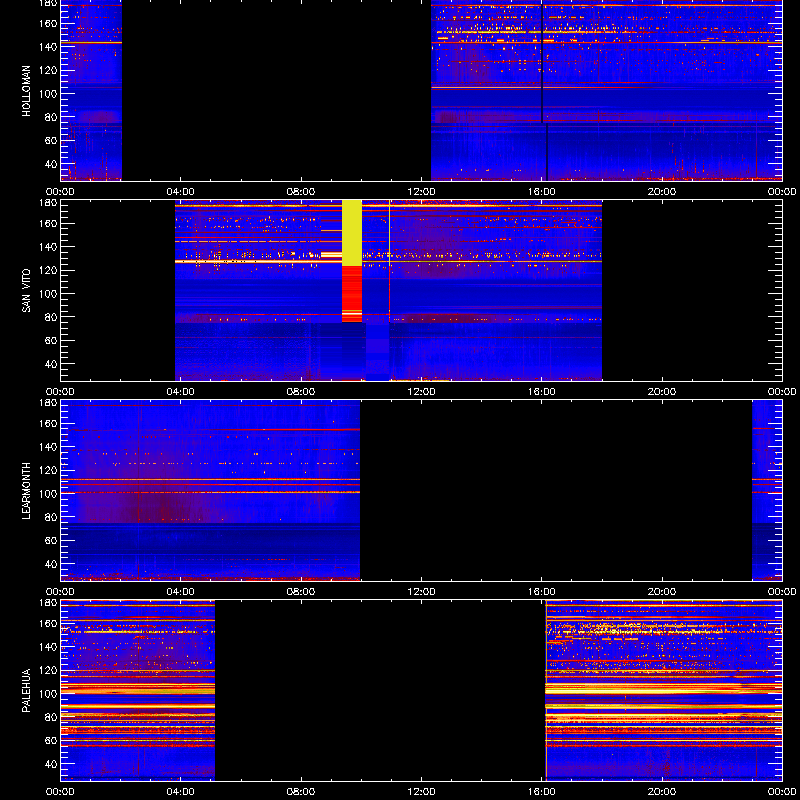Image resolution: width=800 pixels, height=800 pixels.
Task: Click the 08:00 time label under San Vito plot
Action: pyautogui.click(x=301, y=392)
